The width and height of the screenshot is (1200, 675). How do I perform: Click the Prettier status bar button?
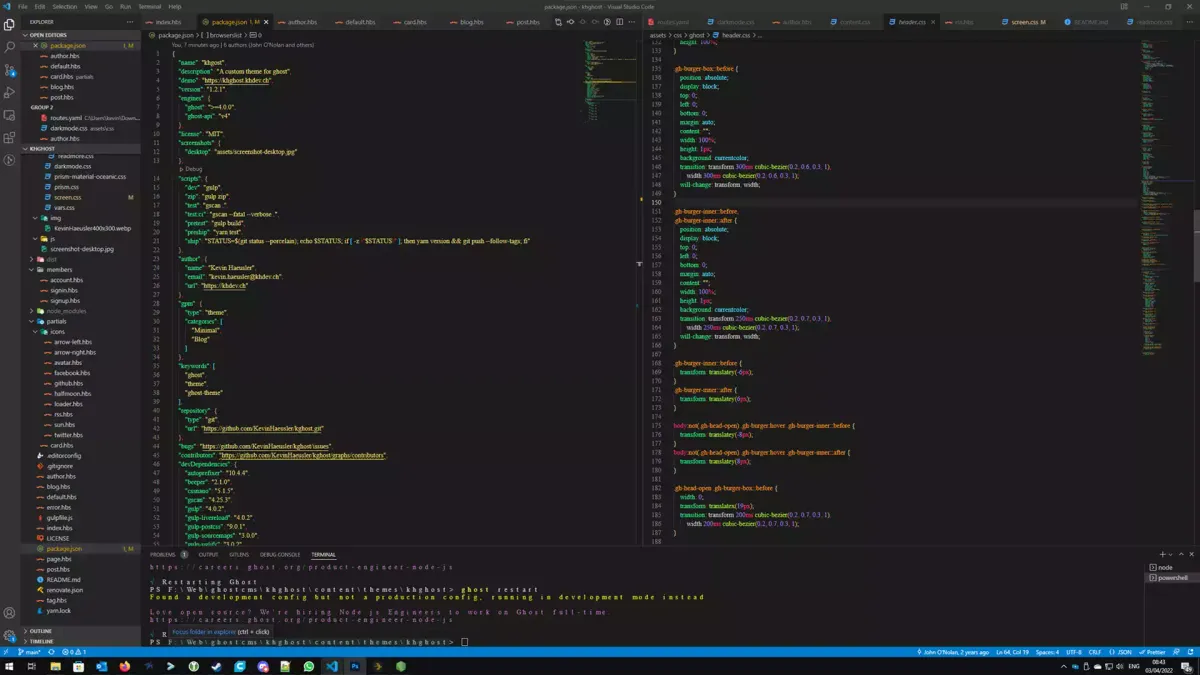tap(1154, 652)
